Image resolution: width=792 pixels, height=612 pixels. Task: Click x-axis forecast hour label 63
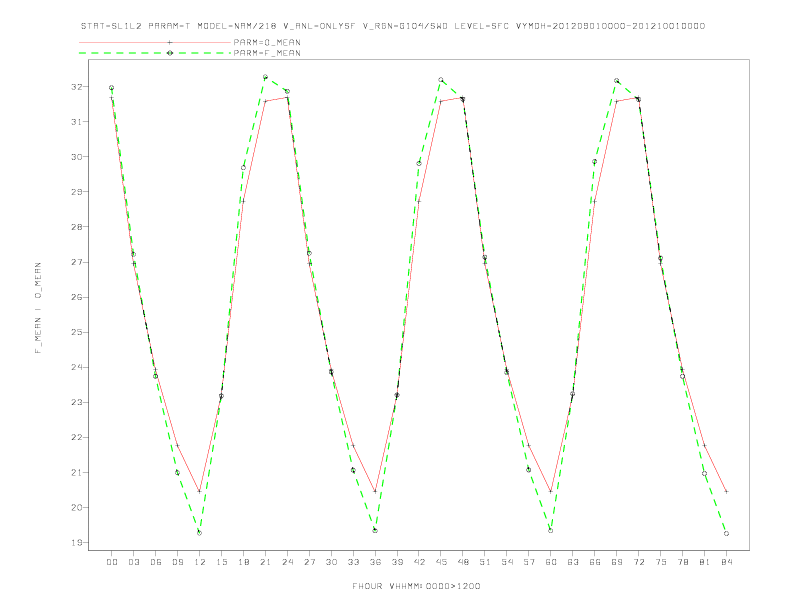pyautogui.click(x=573, y=562)
